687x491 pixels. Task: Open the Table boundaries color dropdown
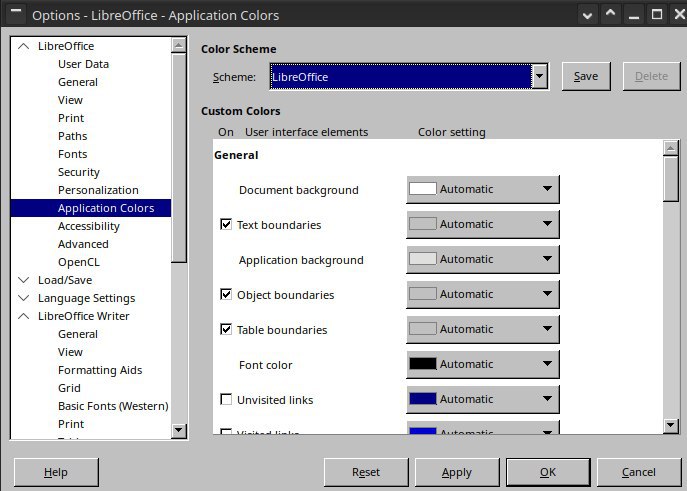click(x=483, y=329)
